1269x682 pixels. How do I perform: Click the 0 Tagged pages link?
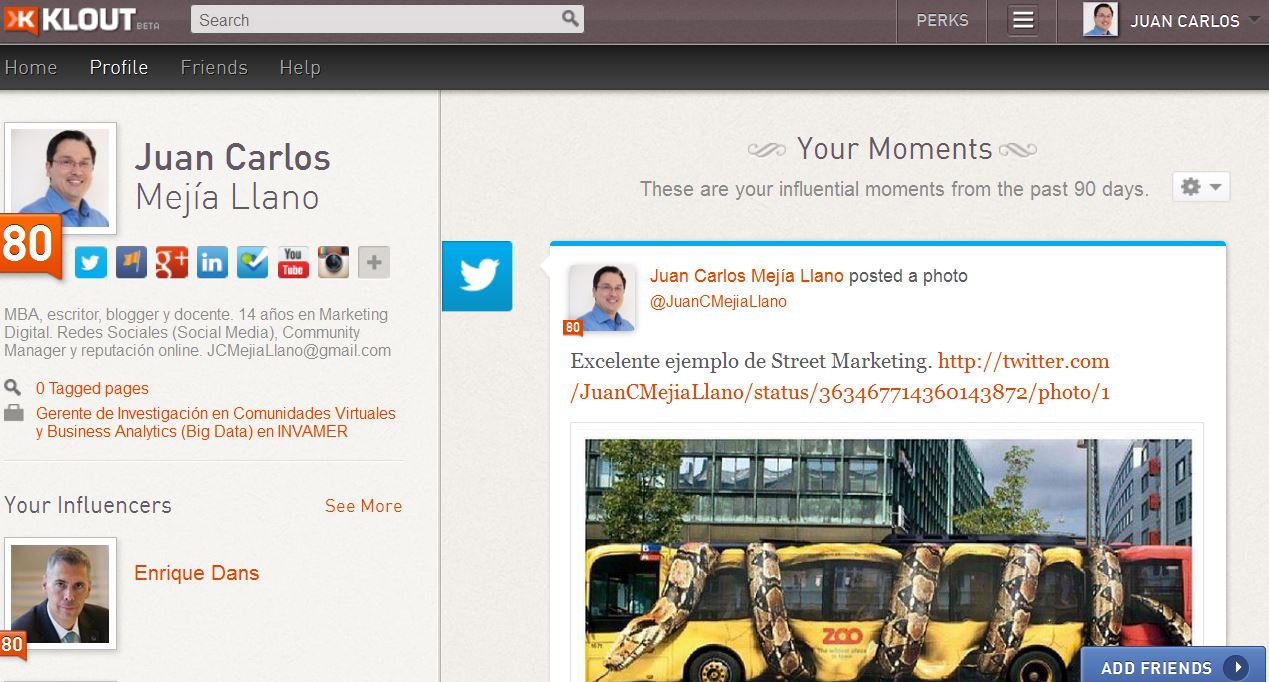click(92, 389)
